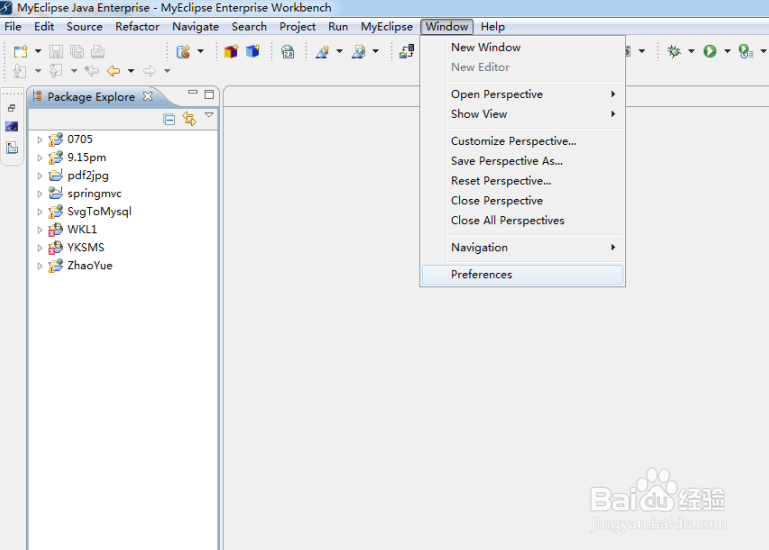Open the Open Perspective submenu
The height and width of the screenshot is (550, 769).
tap(523, 94)
